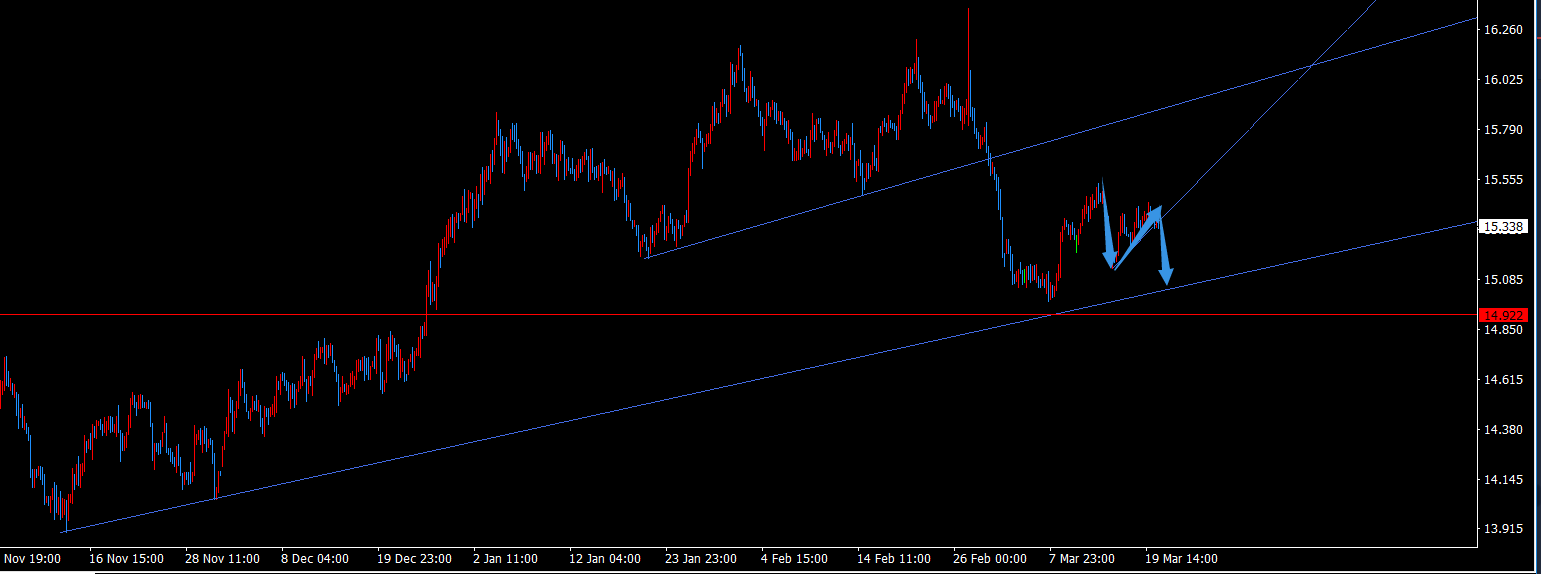Screen dimensions: 1541x574
Task: Click the 16.260 price axis label
Action: coord(1504,30)
